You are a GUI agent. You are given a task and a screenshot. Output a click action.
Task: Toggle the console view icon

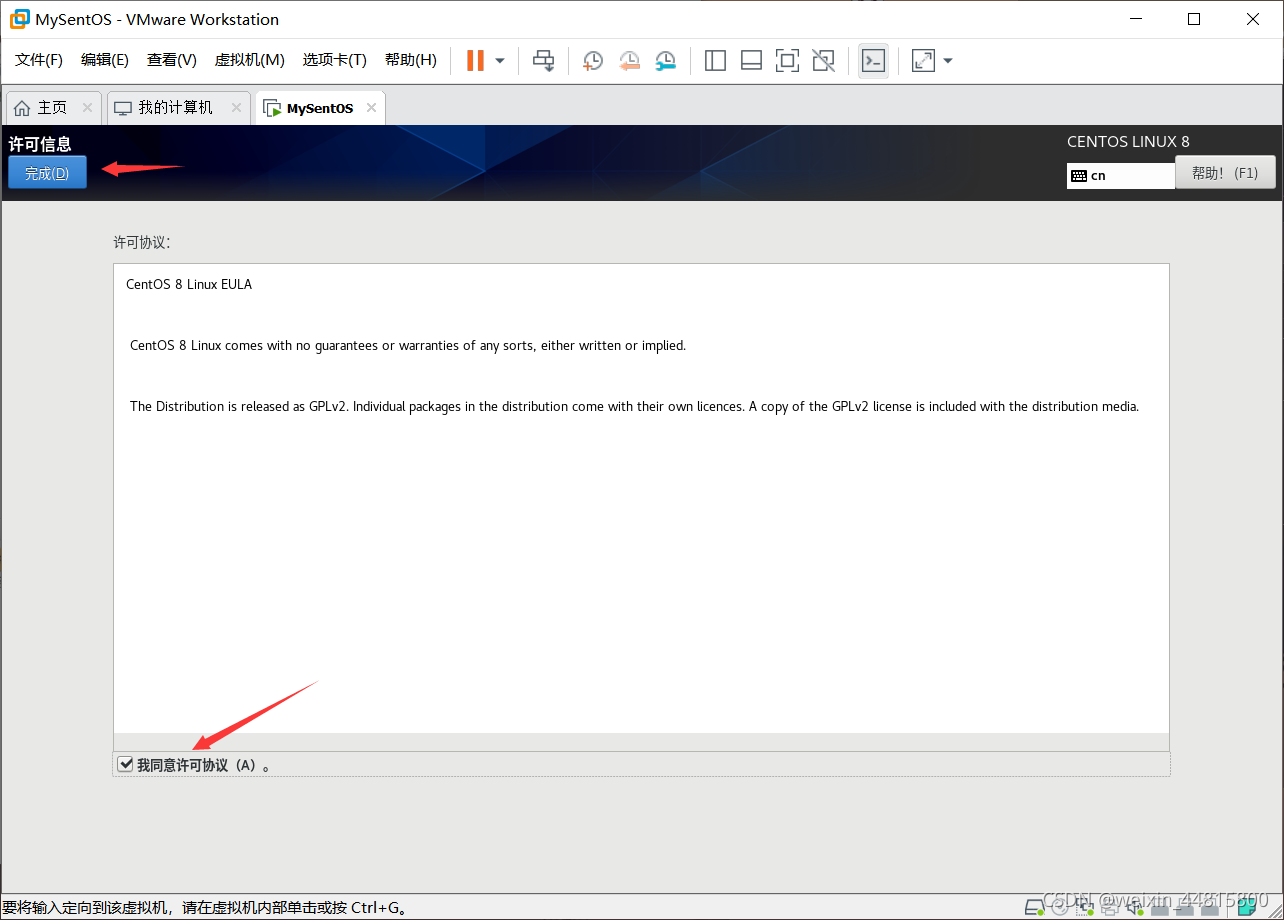(x=873, y=61)
